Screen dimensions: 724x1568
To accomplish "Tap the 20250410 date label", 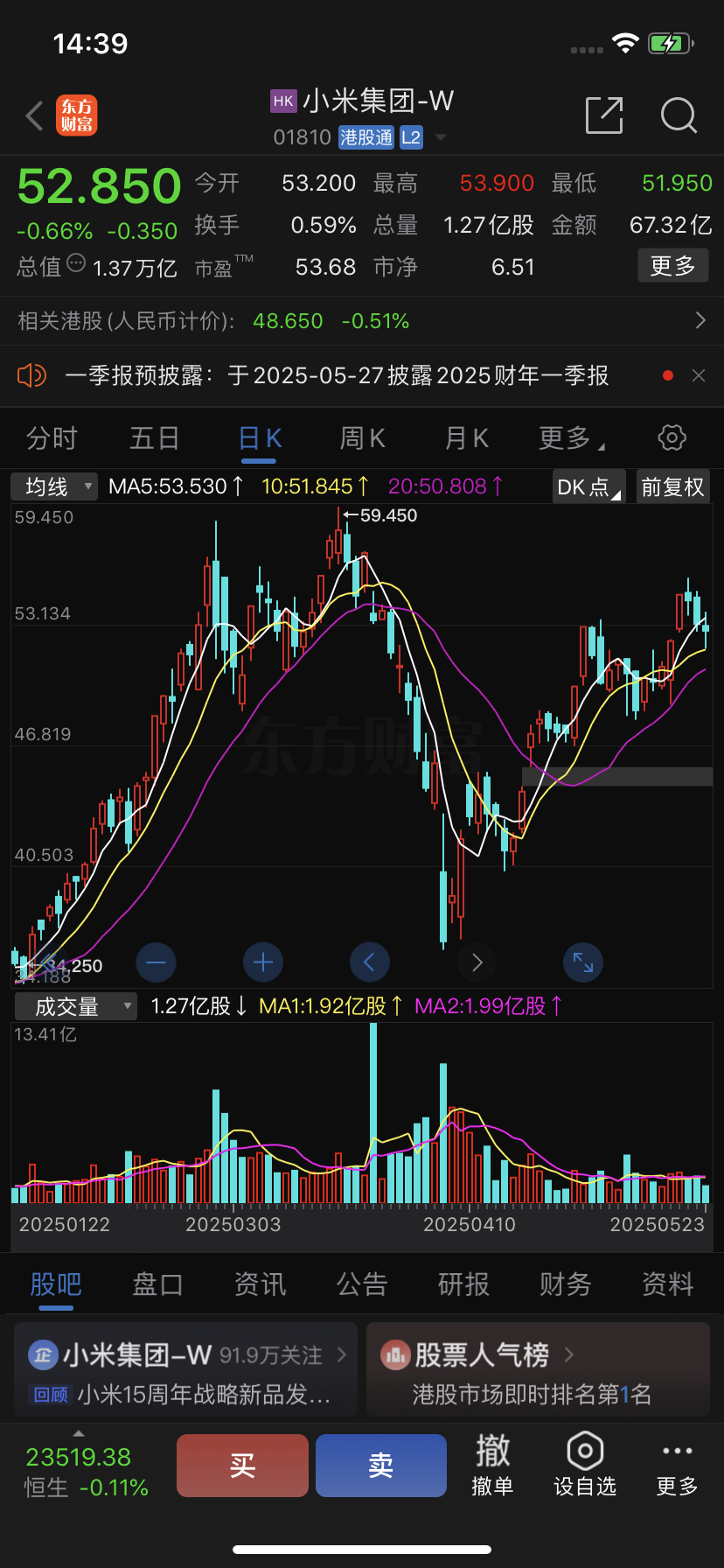I will pyautogui.click(x=470, y=1224).
